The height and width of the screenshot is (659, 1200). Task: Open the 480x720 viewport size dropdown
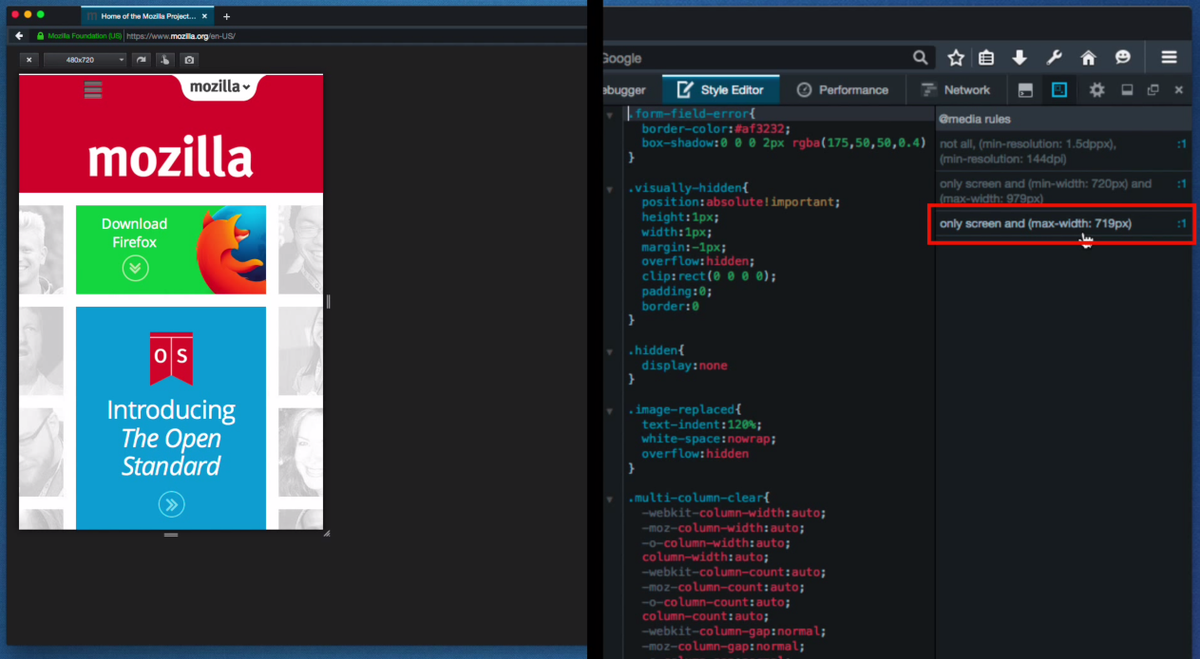click(85, 60)
